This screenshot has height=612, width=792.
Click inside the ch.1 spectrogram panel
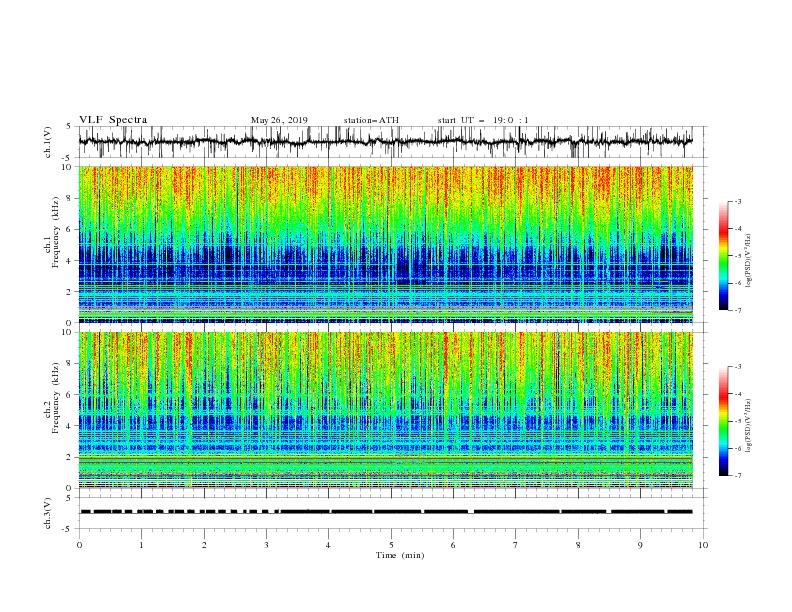386,244
